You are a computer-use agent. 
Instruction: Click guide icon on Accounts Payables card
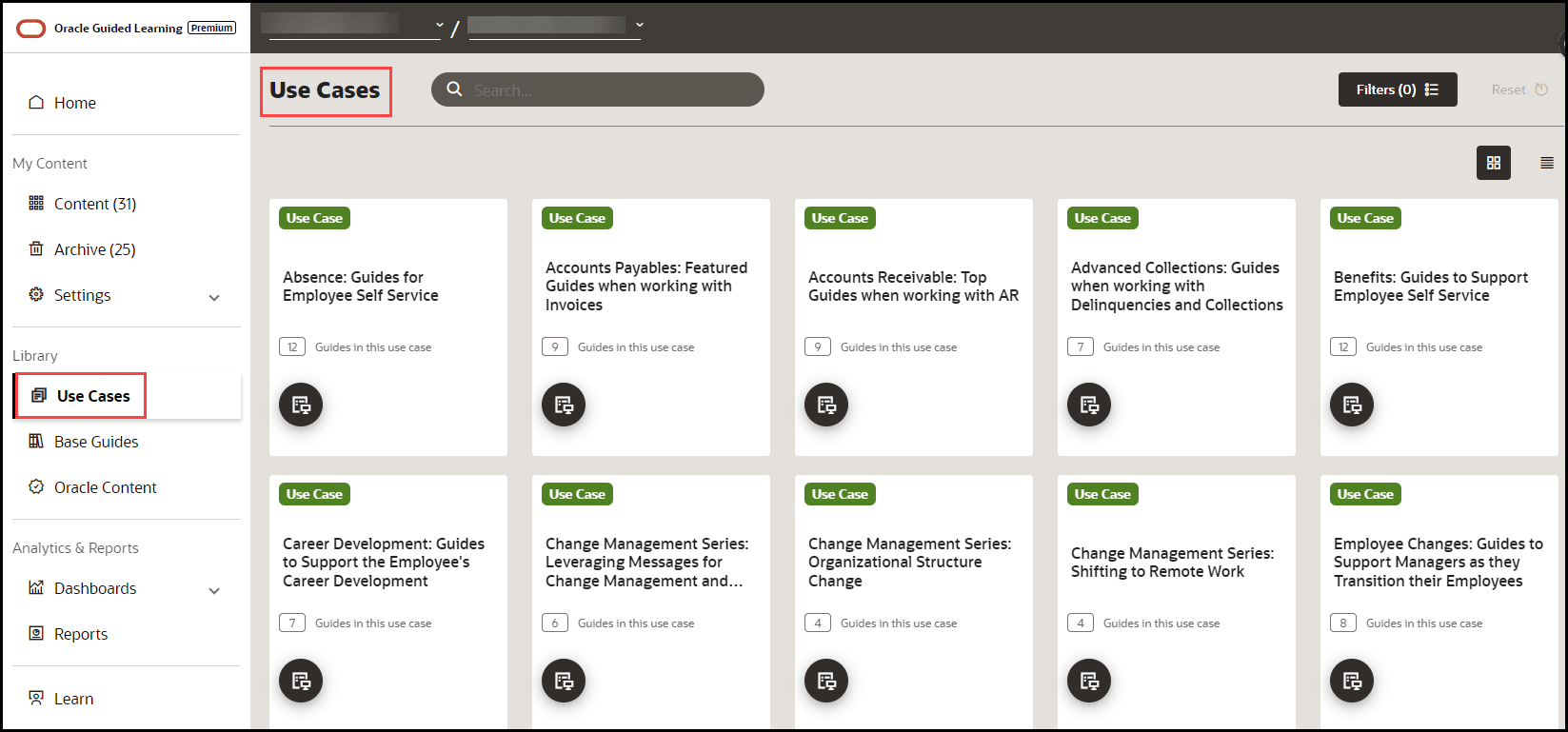click(x=564, y=405)
